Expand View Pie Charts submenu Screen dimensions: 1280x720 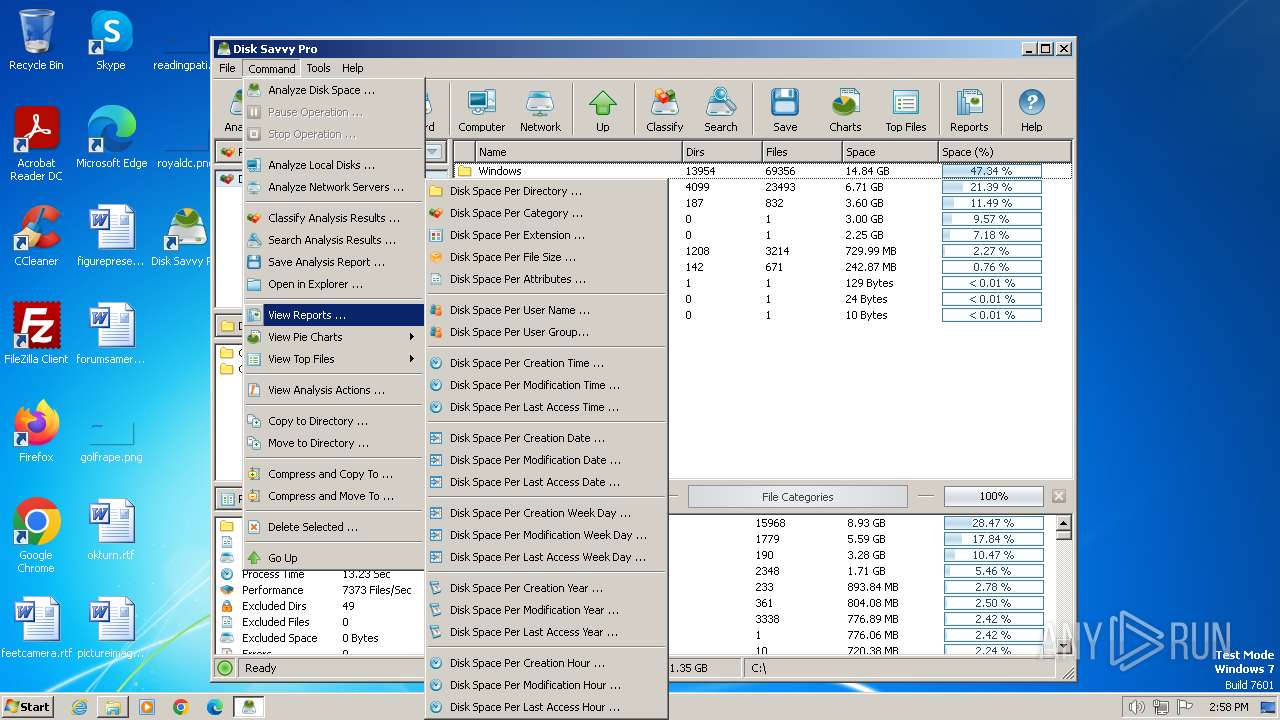click(334, 337)
